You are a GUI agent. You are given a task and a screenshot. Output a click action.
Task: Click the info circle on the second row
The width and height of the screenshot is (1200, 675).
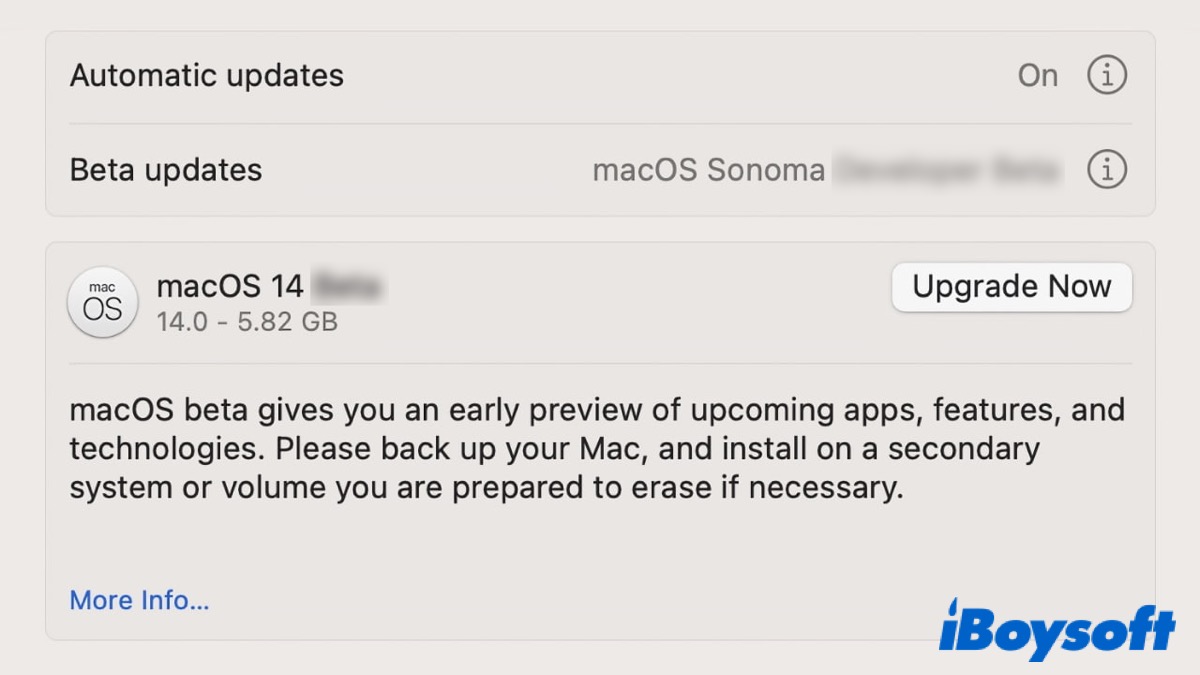click(x=1106, y=169)
